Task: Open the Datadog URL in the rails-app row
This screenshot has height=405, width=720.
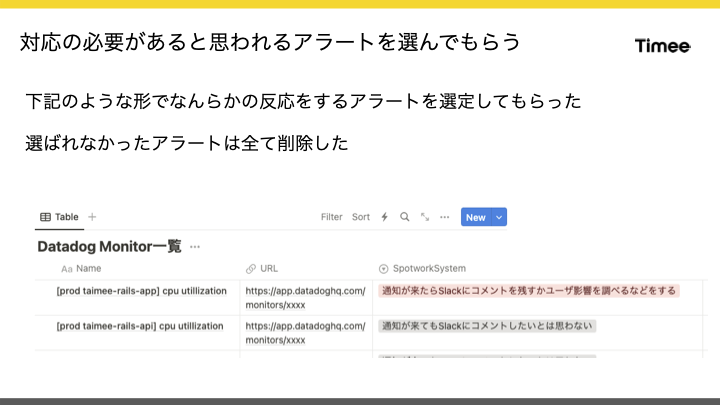Action: coord(305,298)
